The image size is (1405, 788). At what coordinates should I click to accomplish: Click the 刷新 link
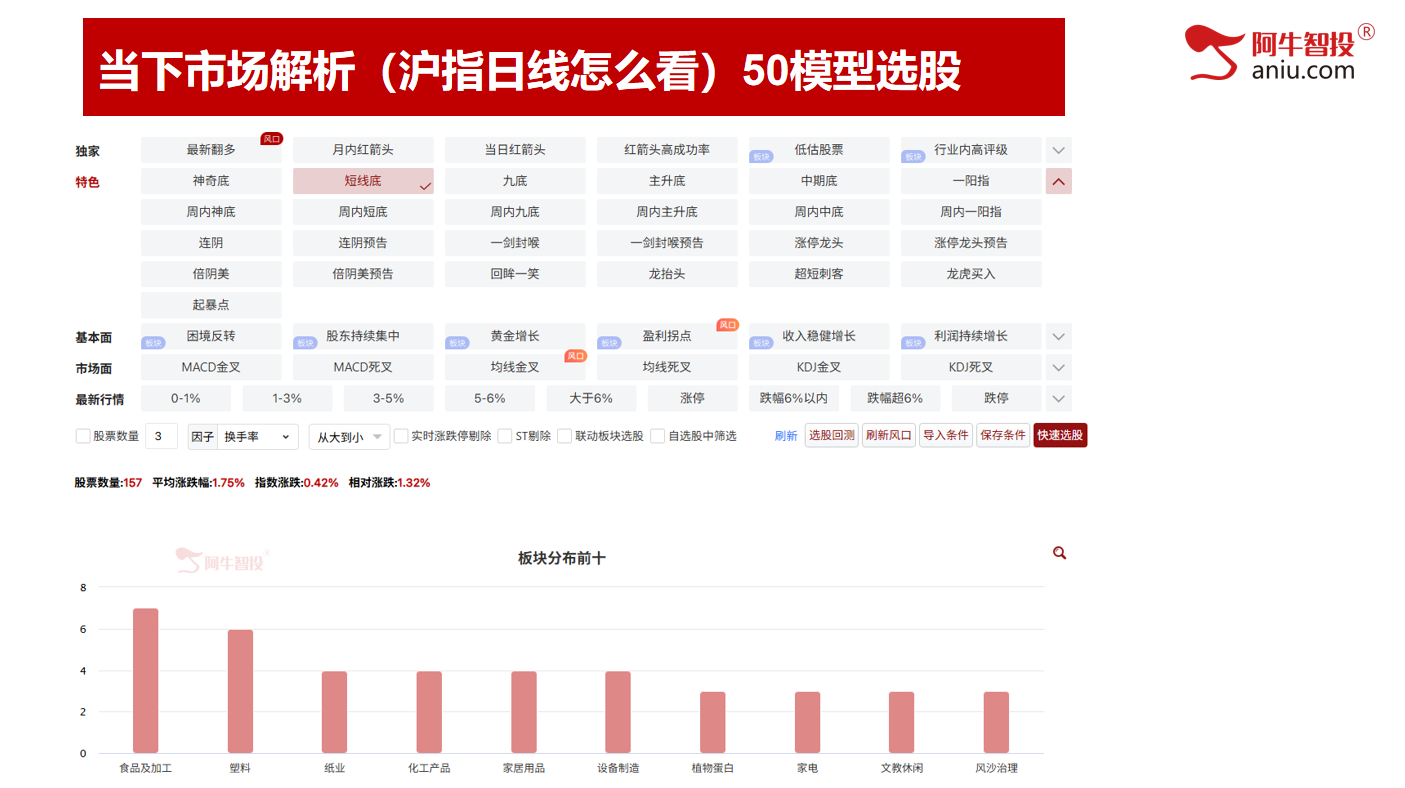point(786,436)
